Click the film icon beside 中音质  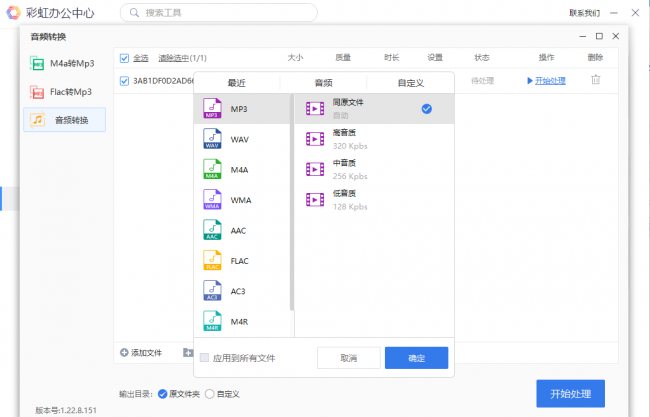[315, 169]
